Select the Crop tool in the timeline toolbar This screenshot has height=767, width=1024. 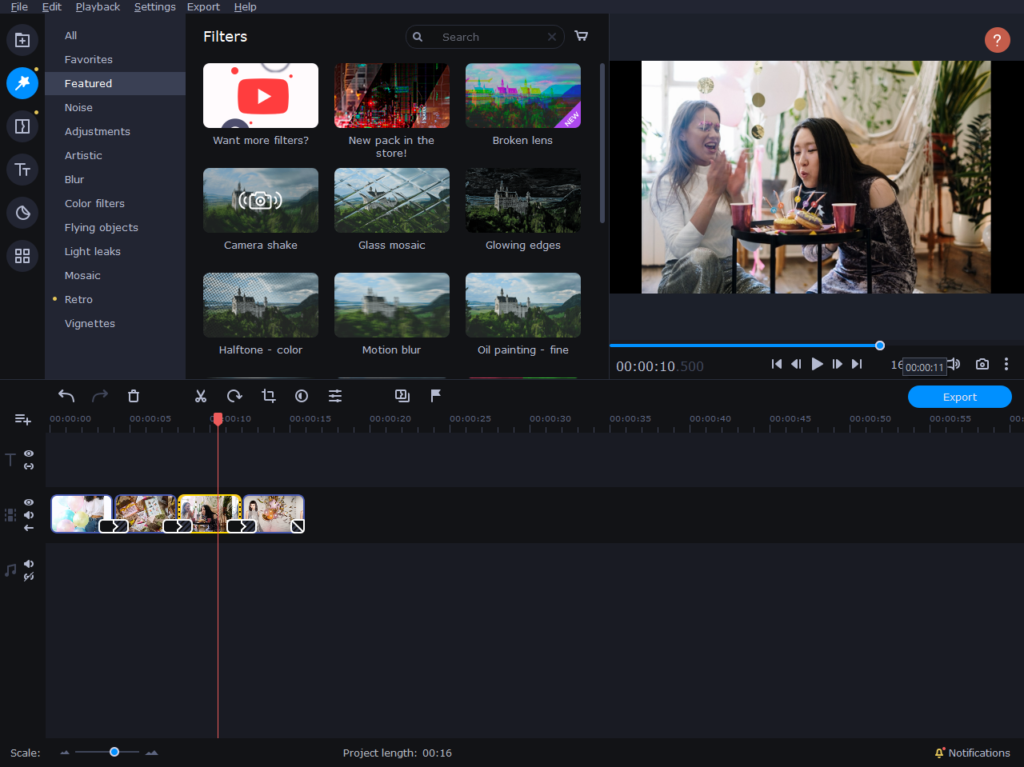pyautogui.click(x=268, y=396)
